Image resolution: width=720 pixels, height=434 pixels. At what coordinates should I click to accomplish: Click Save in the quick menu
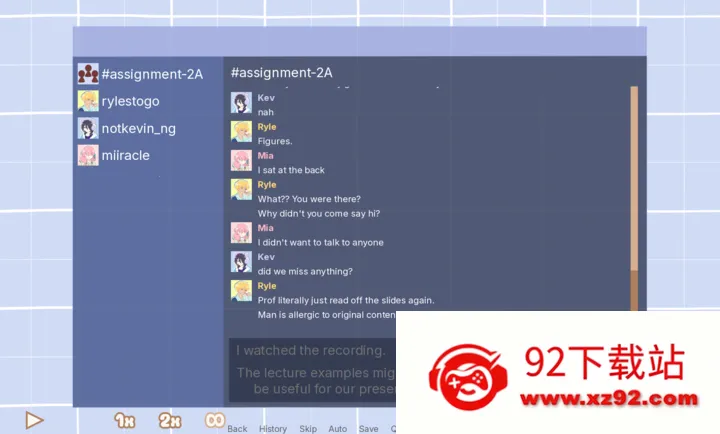pos(368,429)
